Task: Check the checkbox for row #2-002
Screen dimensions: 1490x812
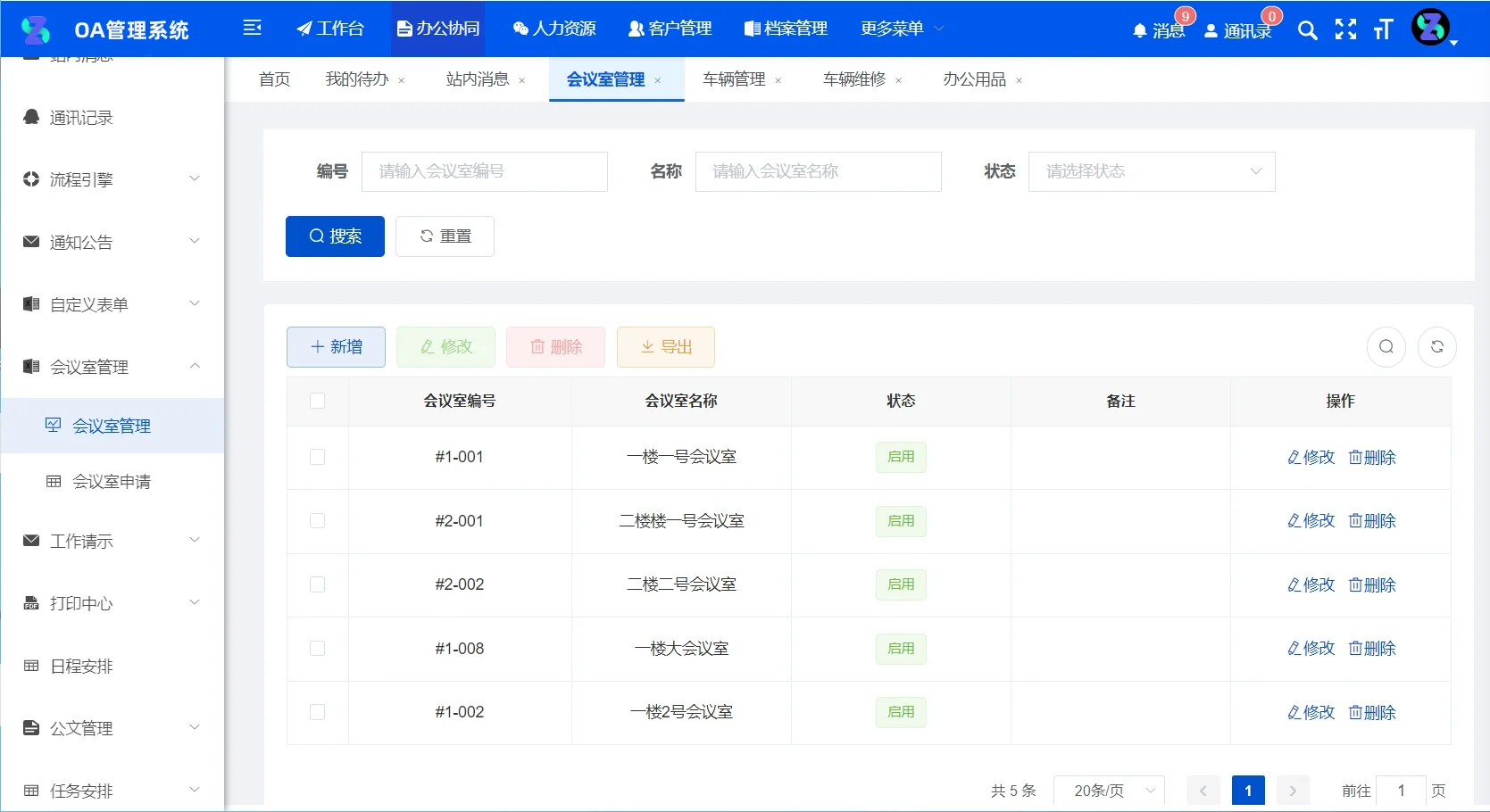Action: pos(318,585)
